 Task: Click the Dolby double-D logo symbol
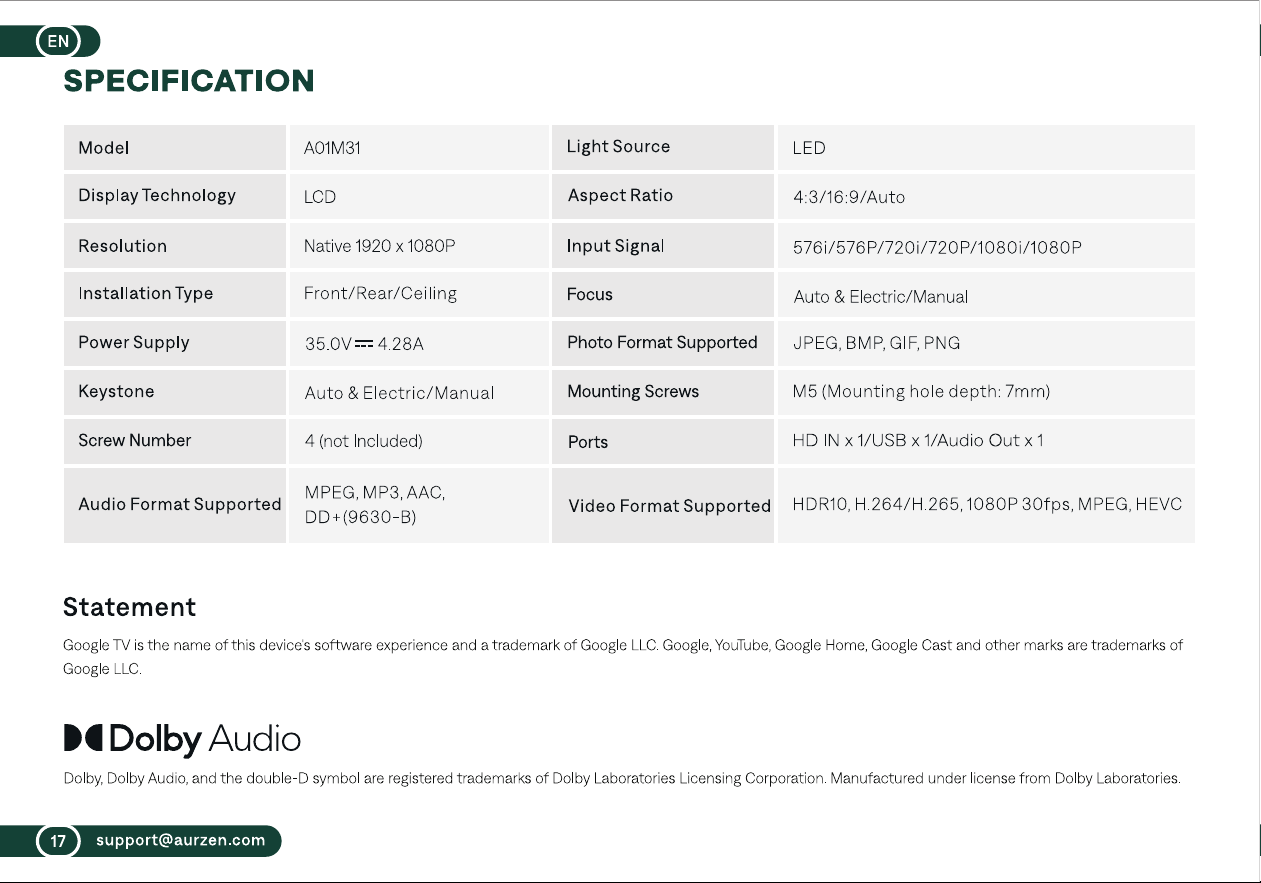[83, 739]
